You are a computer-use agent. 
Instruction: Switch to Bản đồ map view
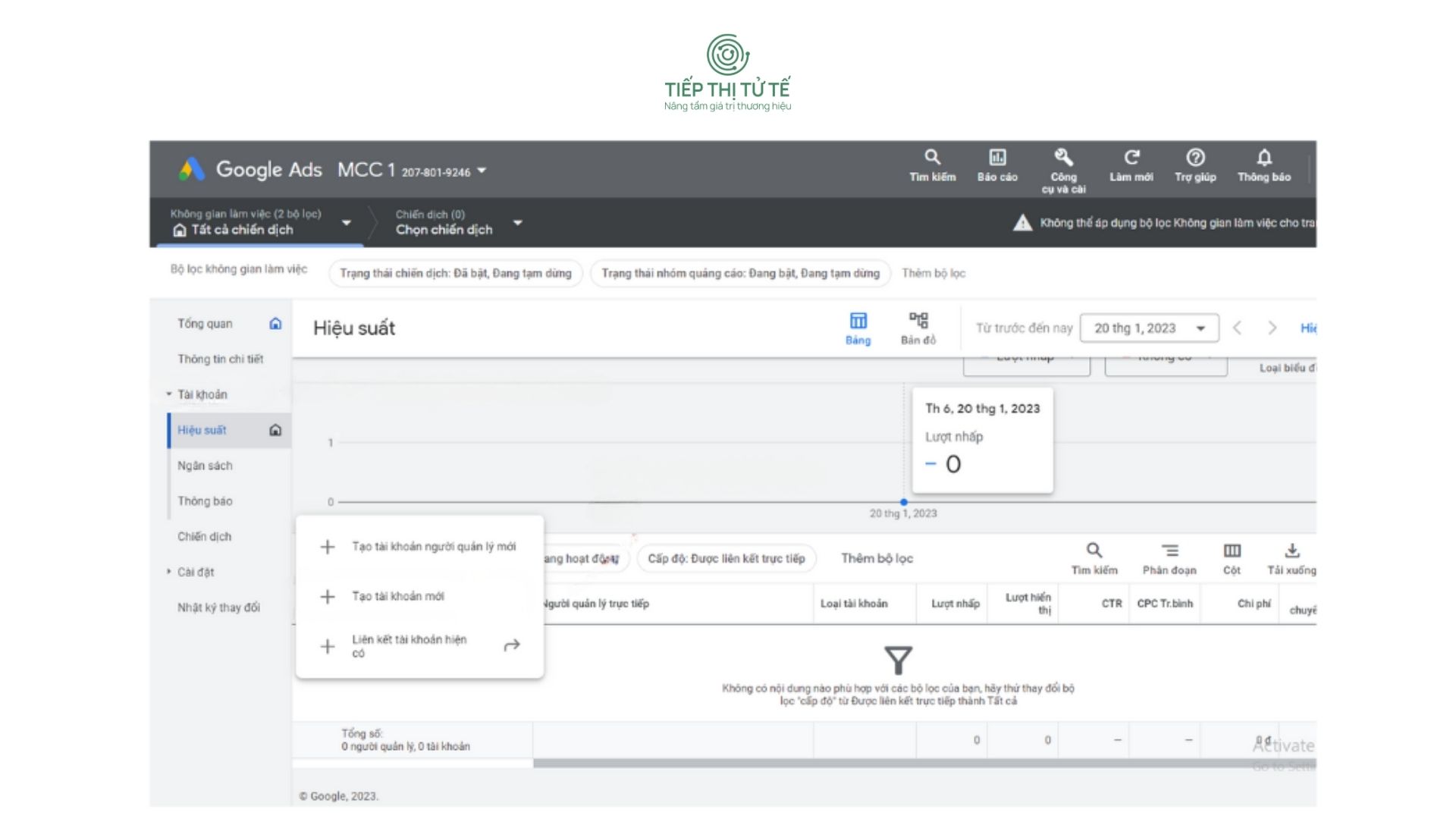(x=918, y=328)
